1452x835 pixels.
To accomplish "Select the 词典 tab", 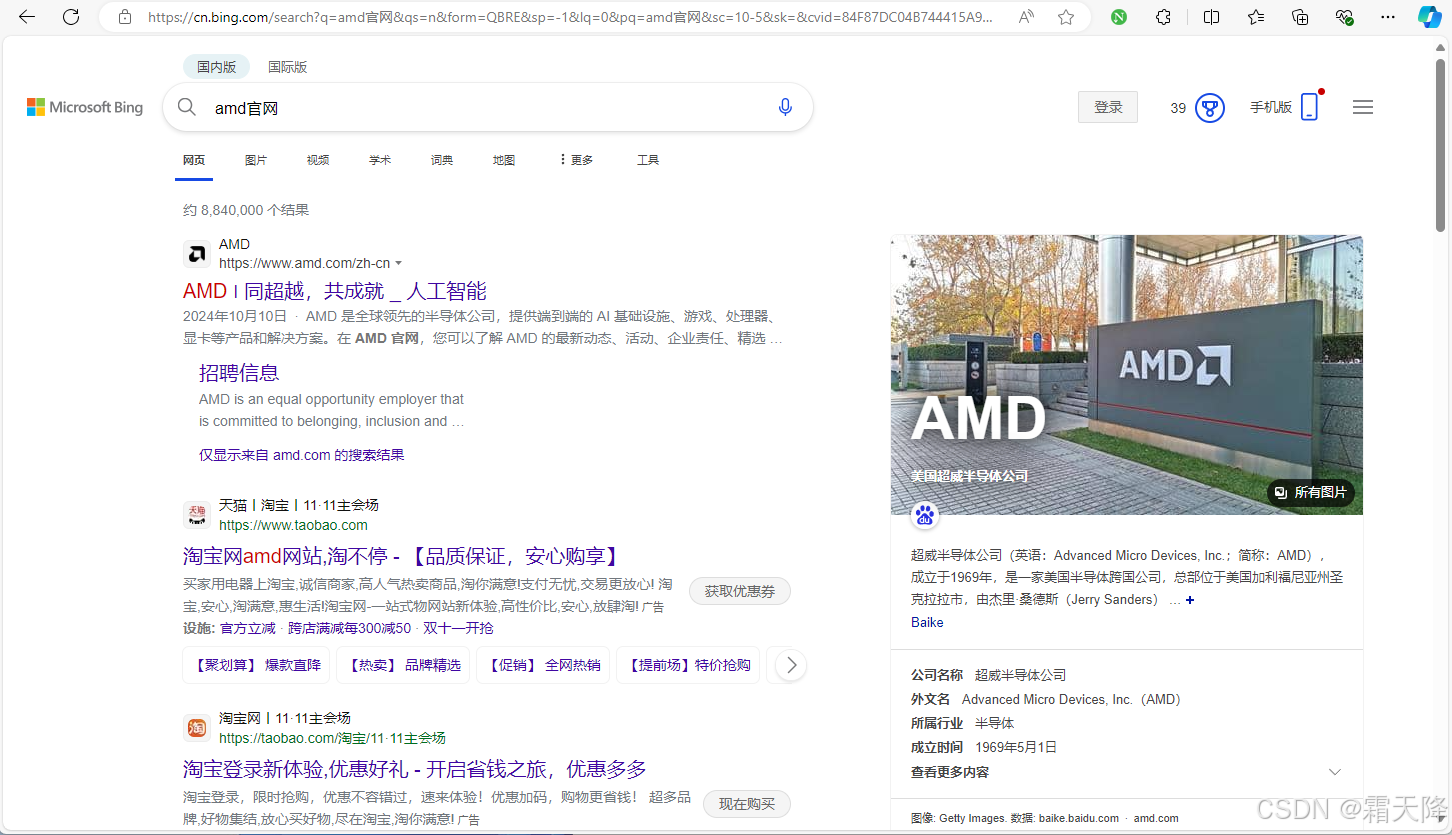I will [442, 160].
